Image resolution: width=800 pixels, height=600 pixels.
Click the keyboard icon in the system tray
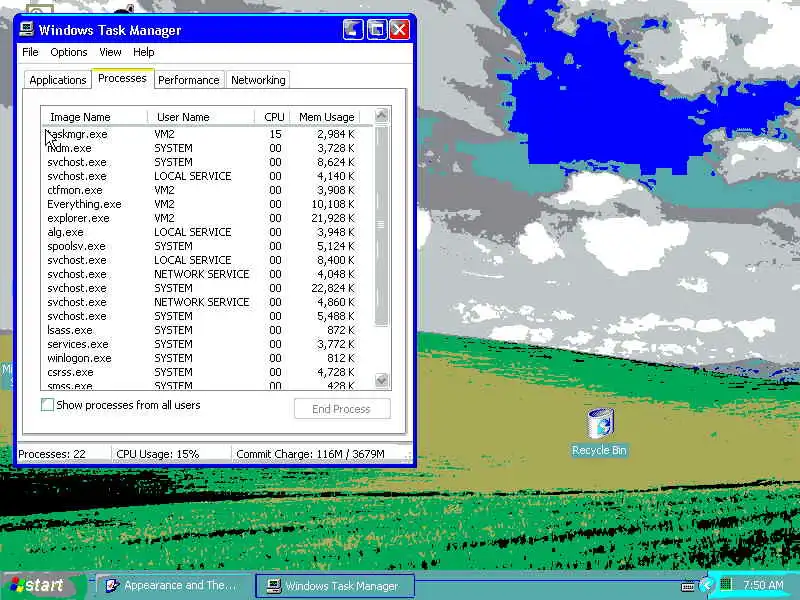(687, 586)
